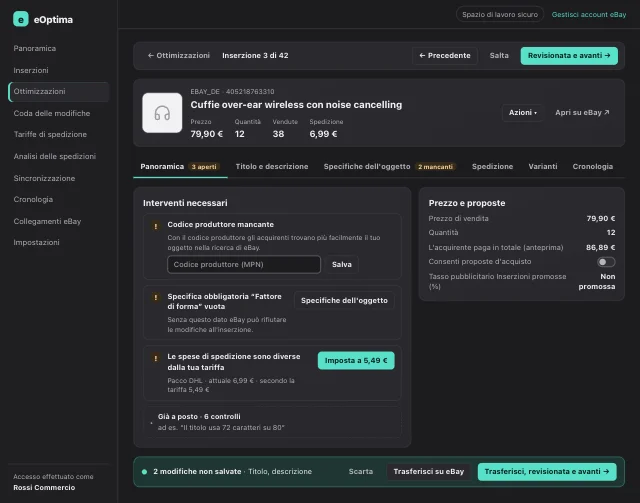Open the headphones product thumbnail
The height and width of the screenshot is (503, 640).
click(162, 113)
